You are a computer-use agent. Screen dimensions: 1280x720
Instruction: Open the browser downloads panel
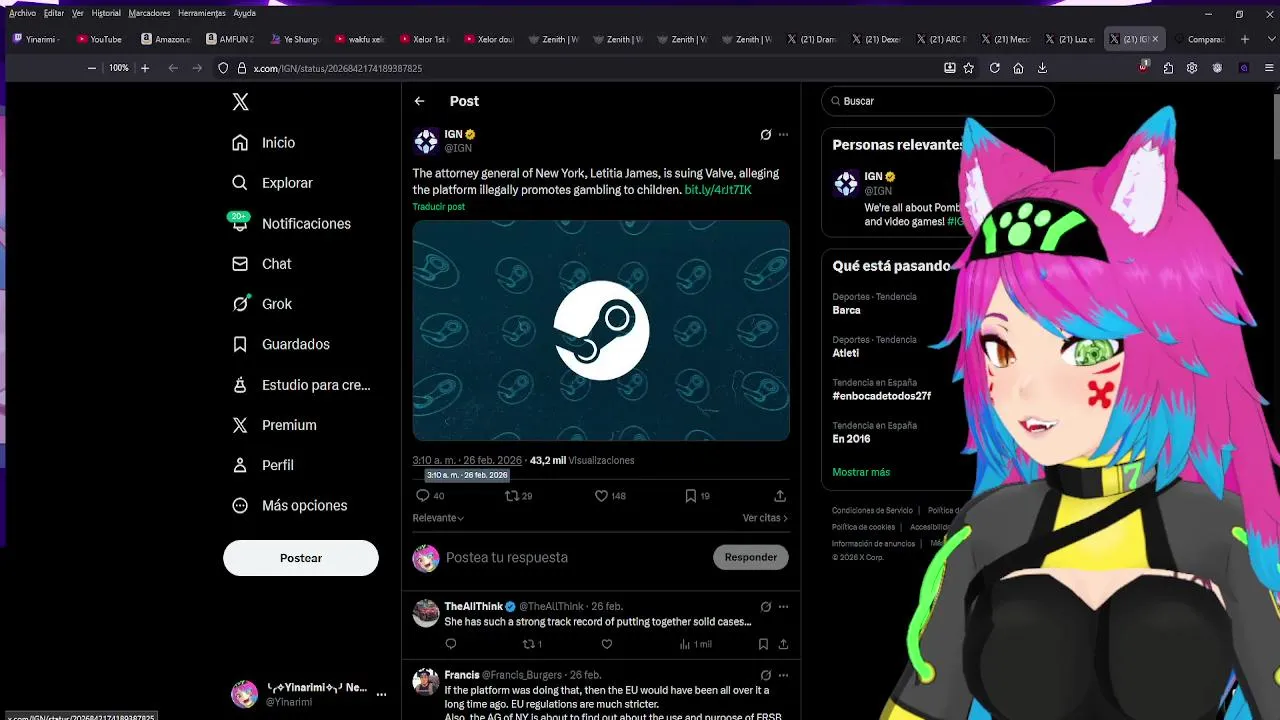[x=1042, y=68]
